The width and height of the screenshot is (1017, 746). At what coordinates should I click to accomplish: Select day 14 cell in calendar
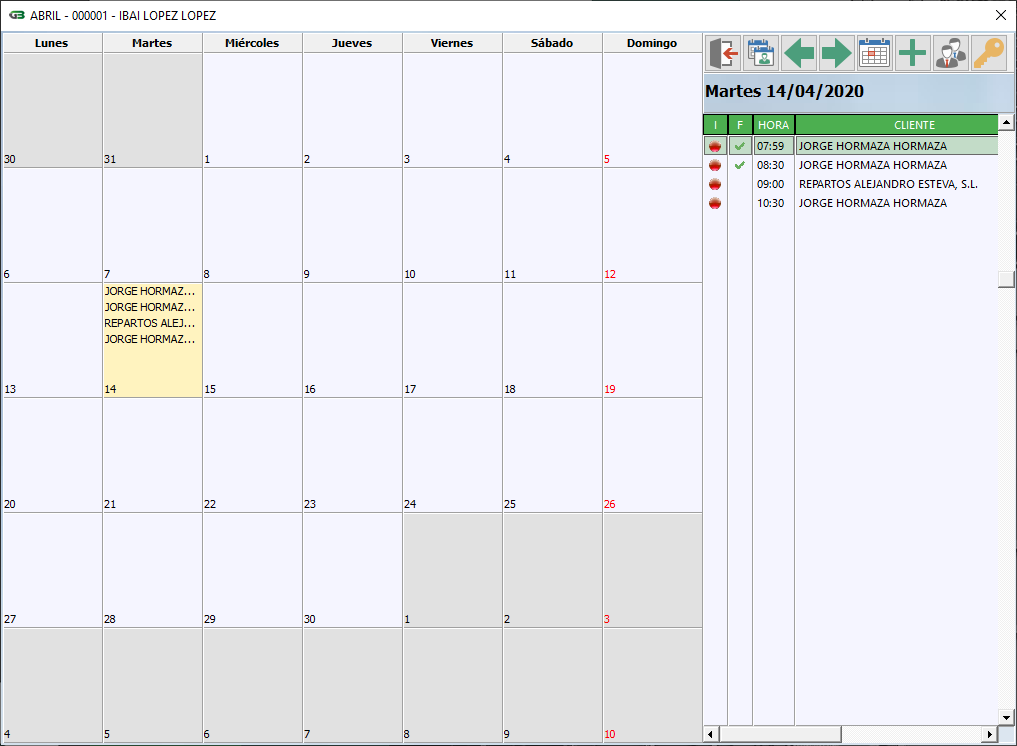pyautogui.click(x=152, y=365)
